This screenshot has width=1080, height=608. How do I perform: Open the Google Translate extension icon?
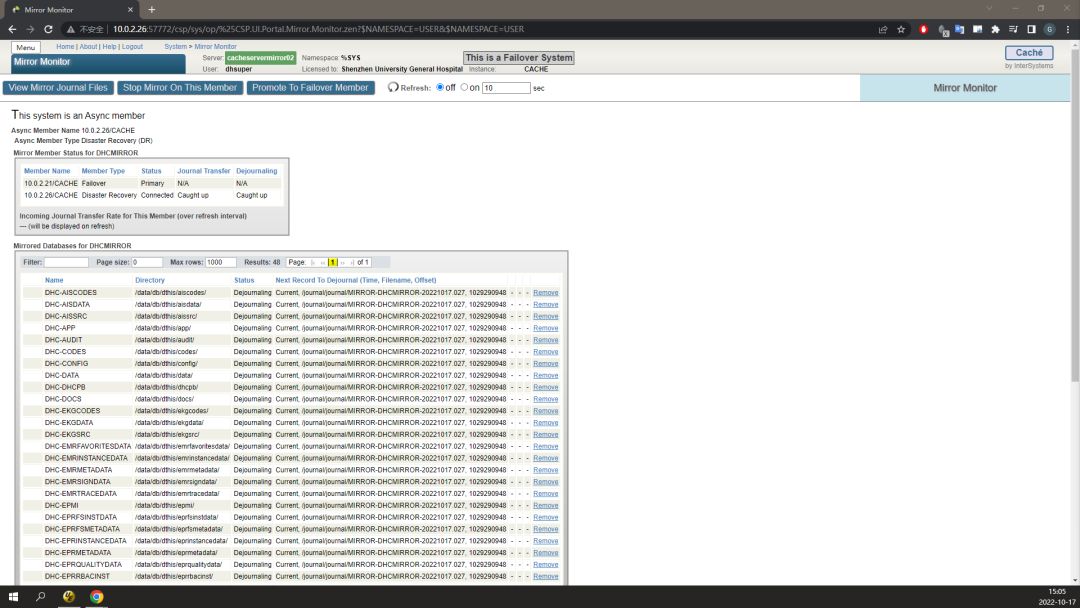[x=959, y=29]
